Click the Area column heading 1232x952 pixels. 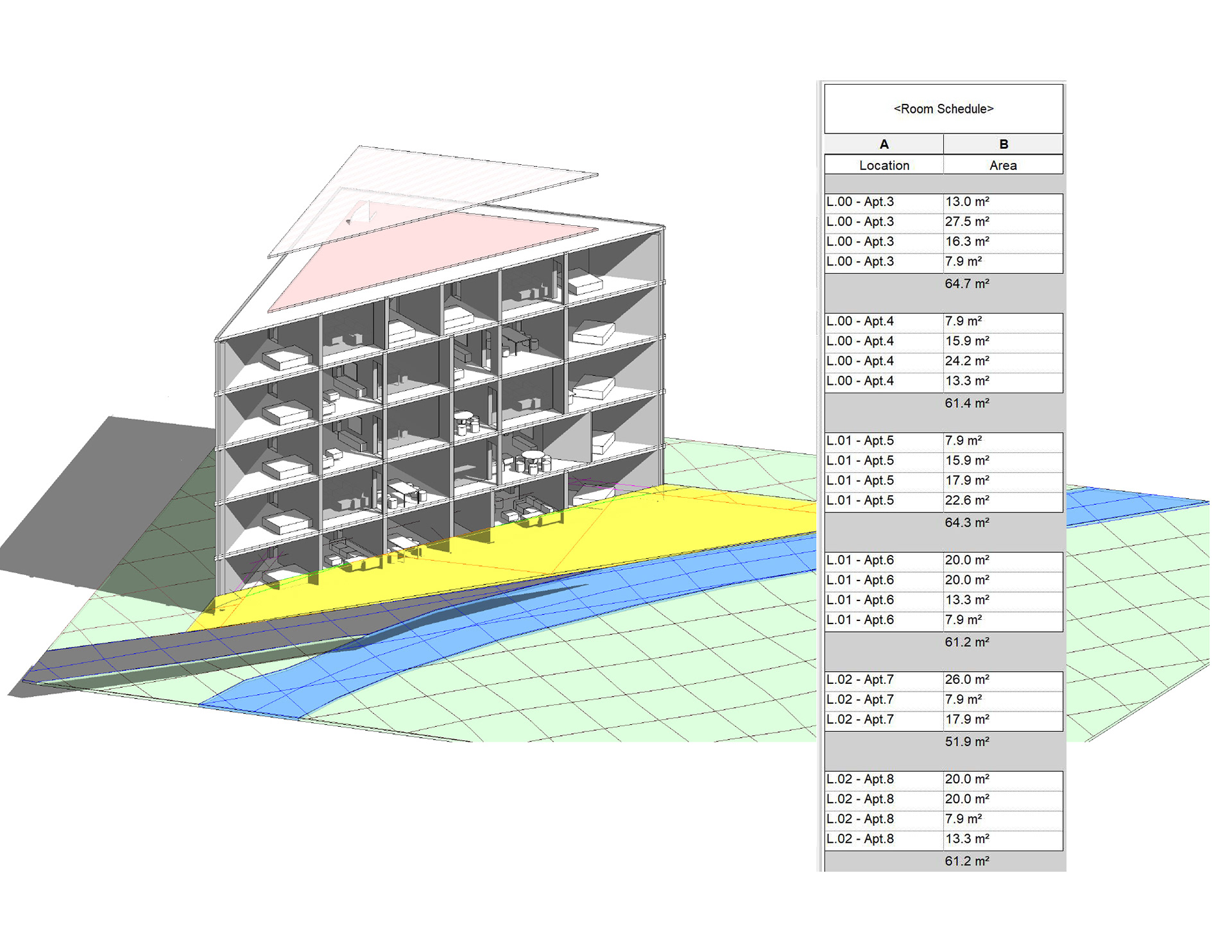(x=1003, y=166)
